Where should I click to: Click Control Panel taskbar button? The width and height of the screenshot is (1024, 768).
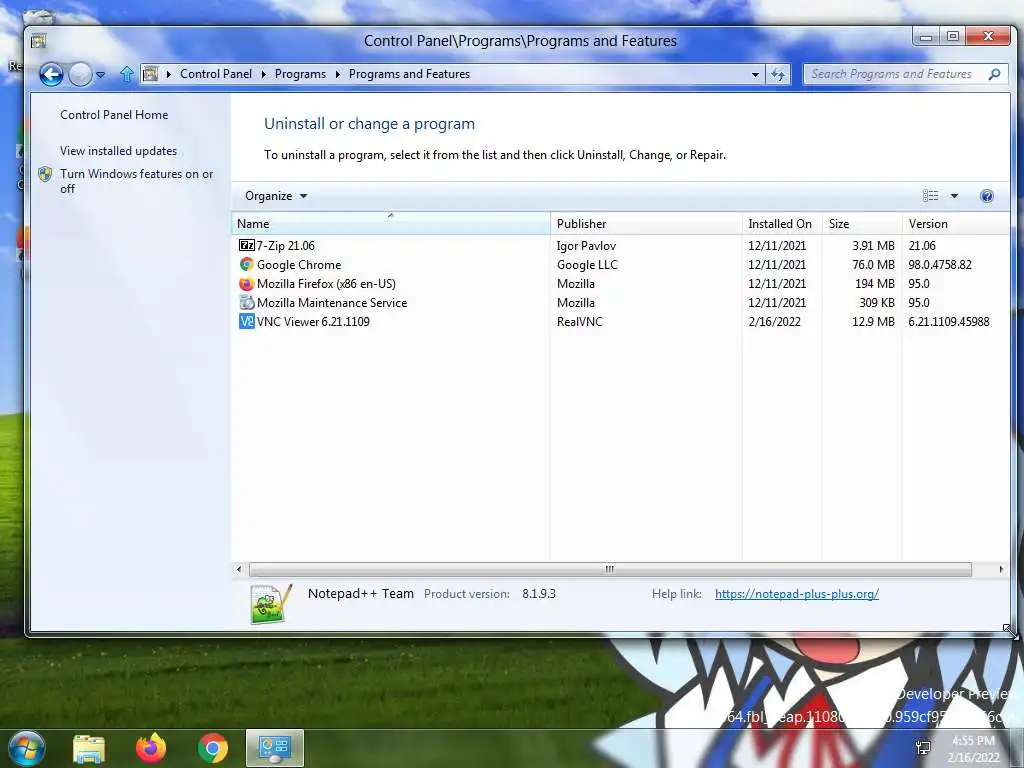275,748
